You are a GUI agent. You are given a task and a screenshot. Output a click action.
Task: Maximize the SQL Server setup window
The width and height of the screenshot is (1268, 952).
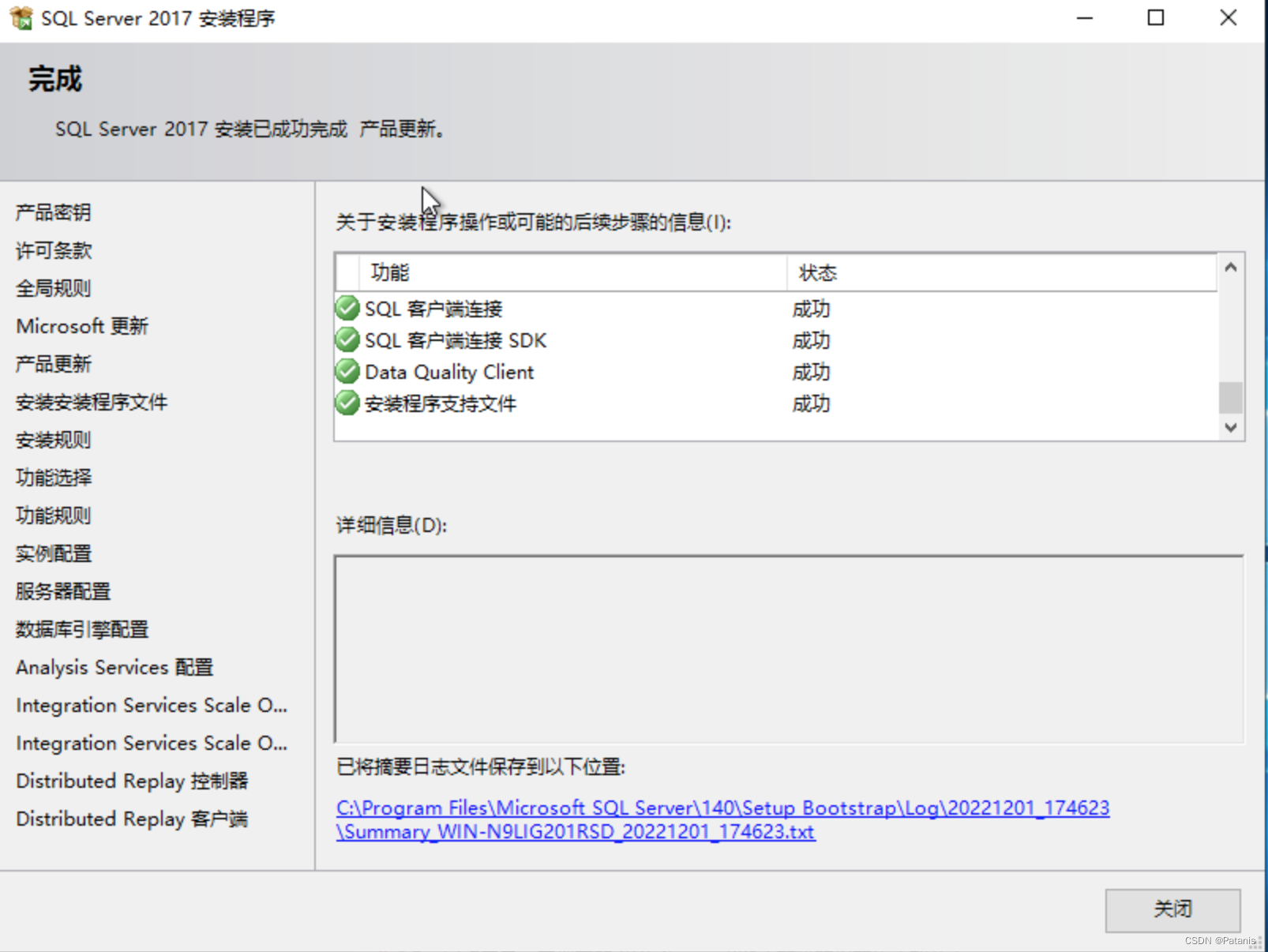(x=1156, y=17)
